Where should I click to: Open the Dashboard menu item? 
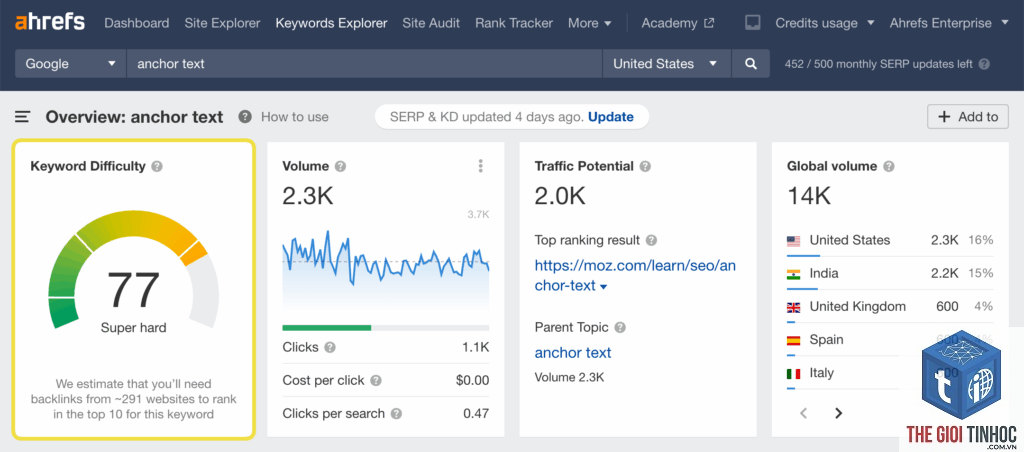(136, 23)
